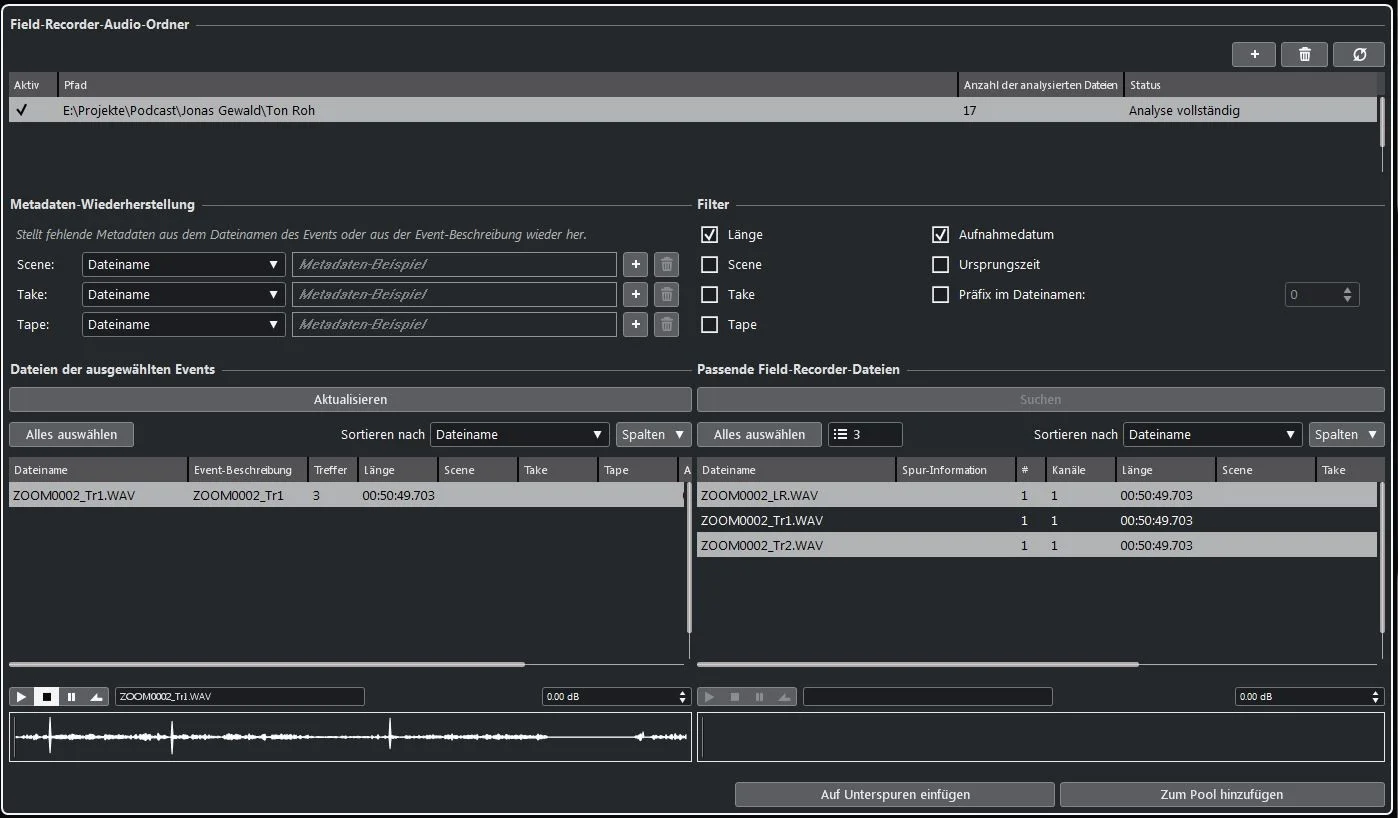
Task: Add metadata rule for Scene row
Action: tap(635, 264)
